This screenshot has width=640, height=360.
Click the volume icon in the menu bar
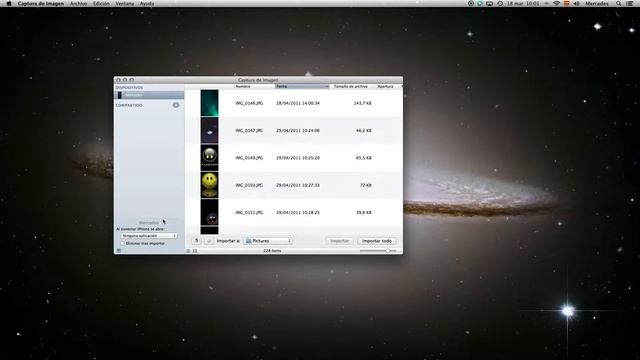pyautogui.click(x=576, y=3)
